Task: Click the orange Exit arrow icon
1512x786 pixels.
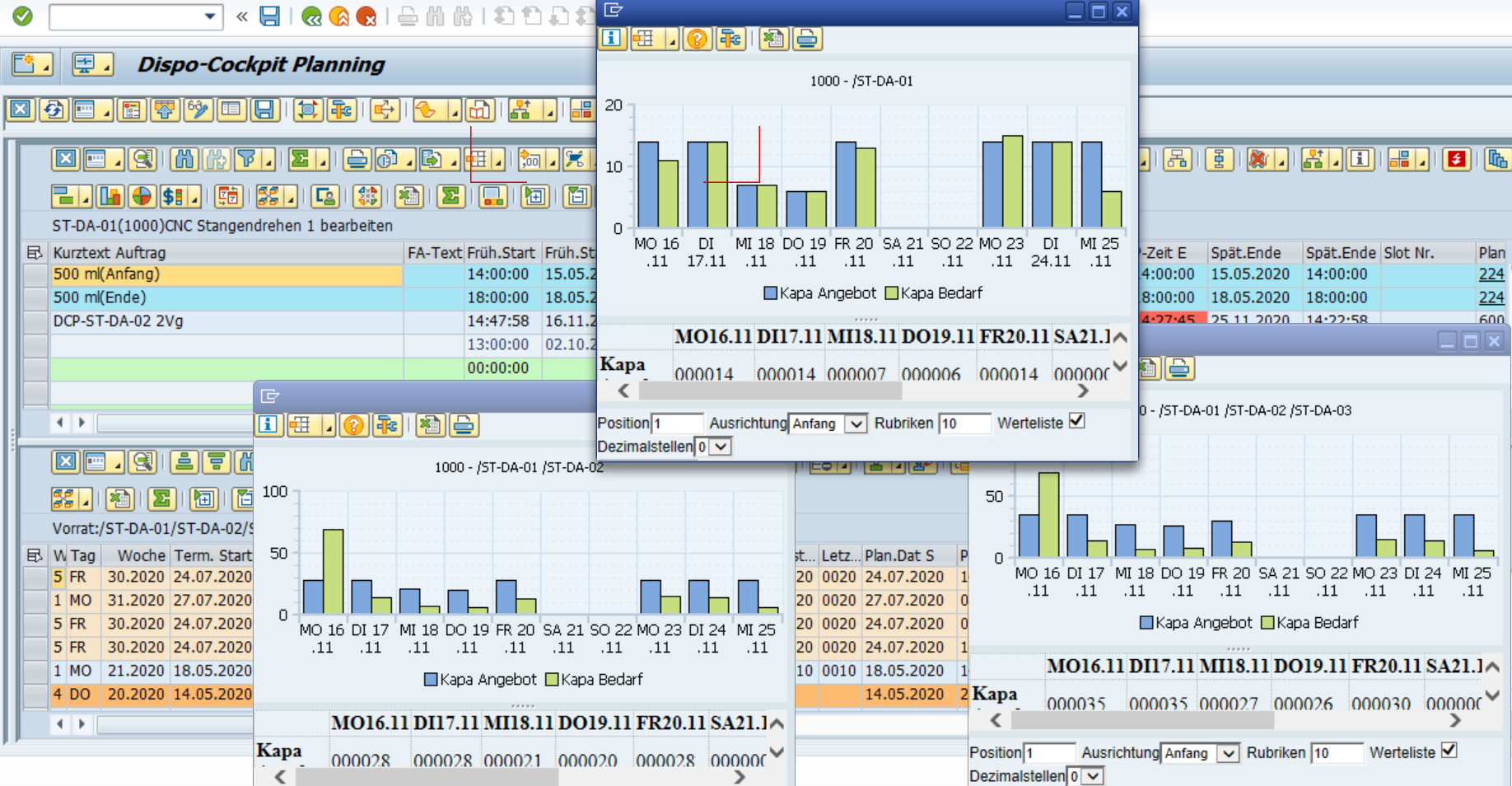Action: [338, 16]
